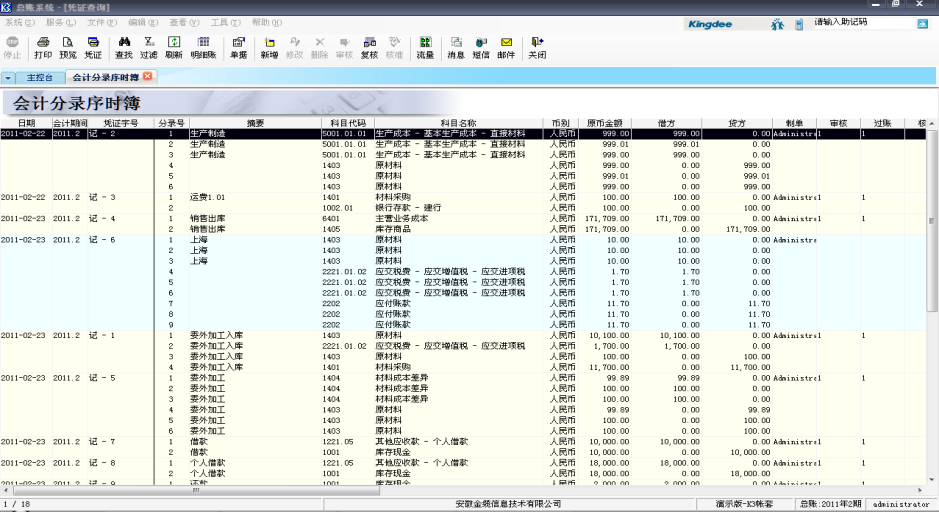
Task: Click 新增 to add a voucher
Action: pyautogui.click(x=269, y=47)
